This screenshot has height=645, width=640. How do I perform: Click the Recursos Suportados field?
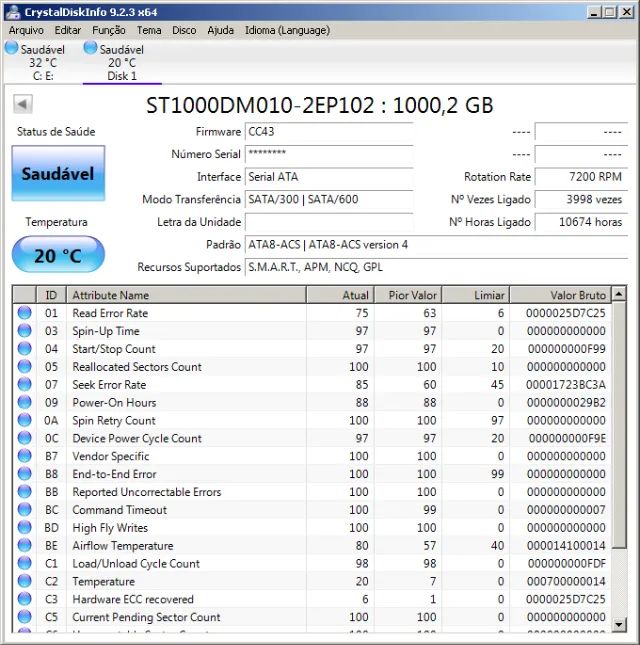click(436, 267)
